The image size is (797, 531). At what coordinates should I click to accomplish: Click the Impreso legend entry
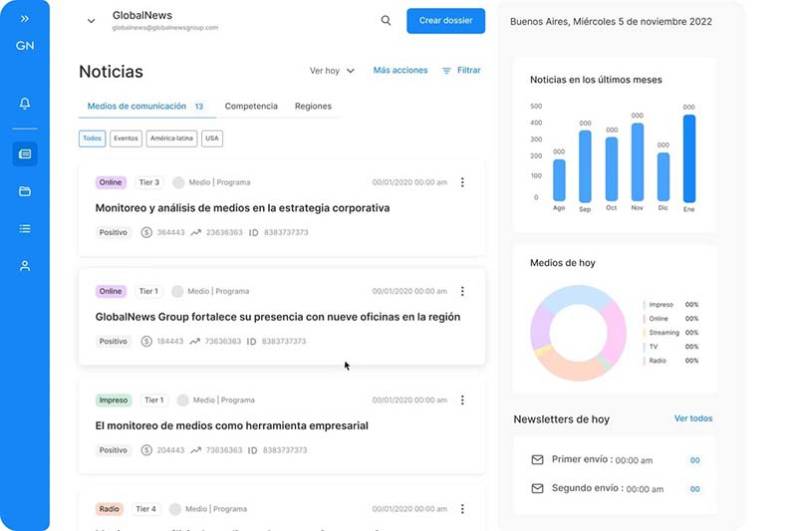point(670,305)
